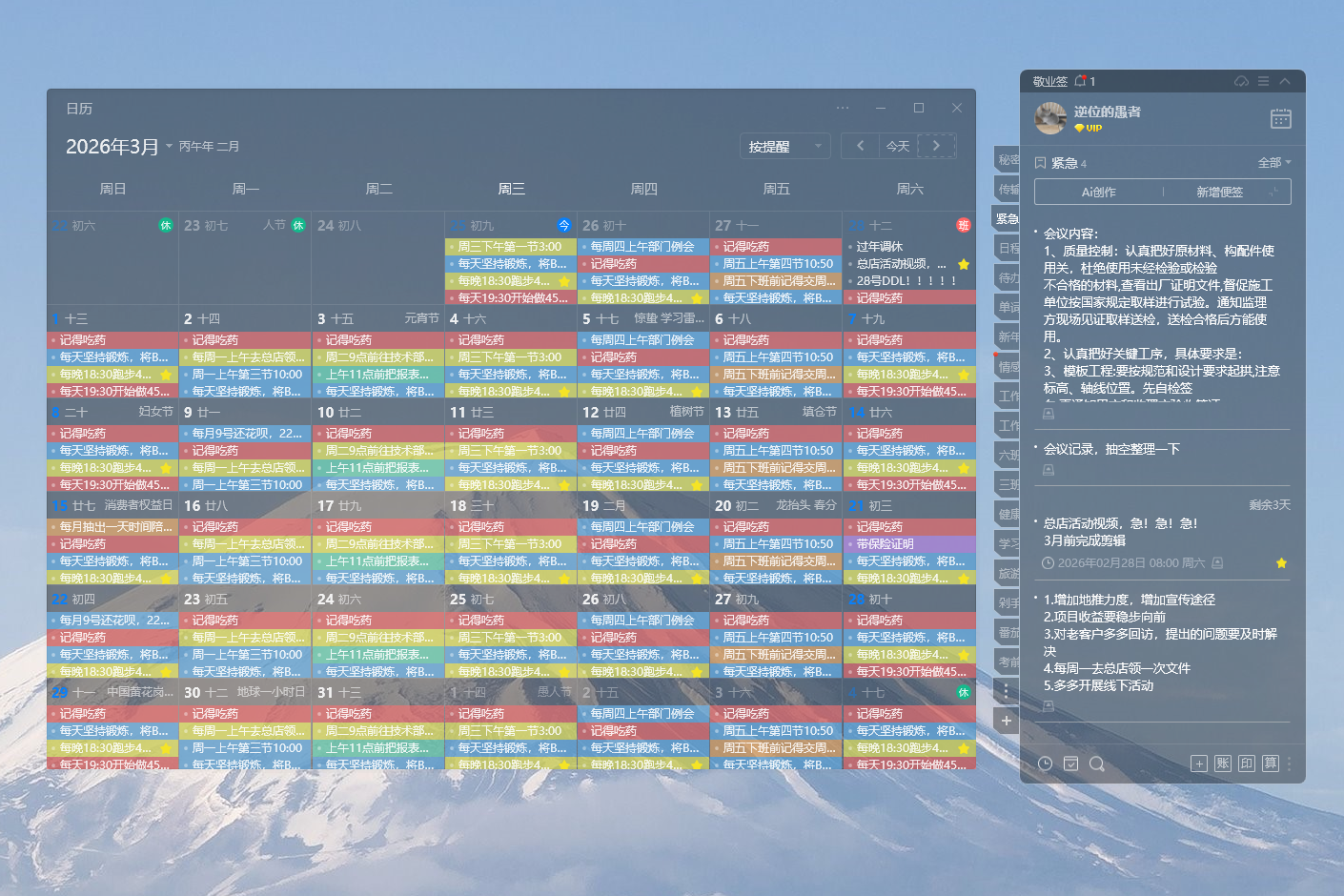The height and width of the screenshot is (896, 1344).
Task: Click the cloud sync icon in 敬业签 titlebar
Action: (x=1239, y=81)
